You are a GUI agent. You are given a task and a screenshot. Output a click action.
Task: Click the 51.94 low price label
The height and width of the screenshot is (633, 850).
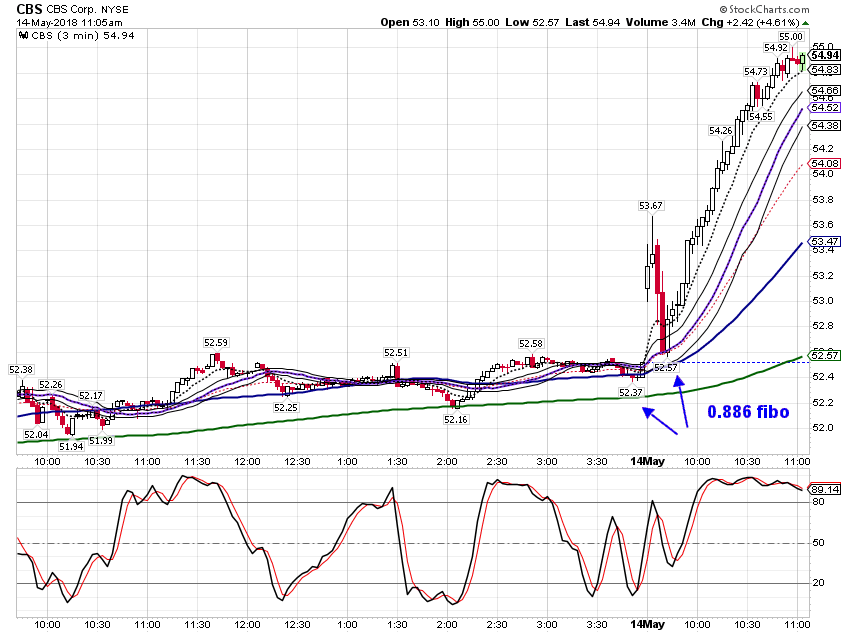(x=71, y=447)
